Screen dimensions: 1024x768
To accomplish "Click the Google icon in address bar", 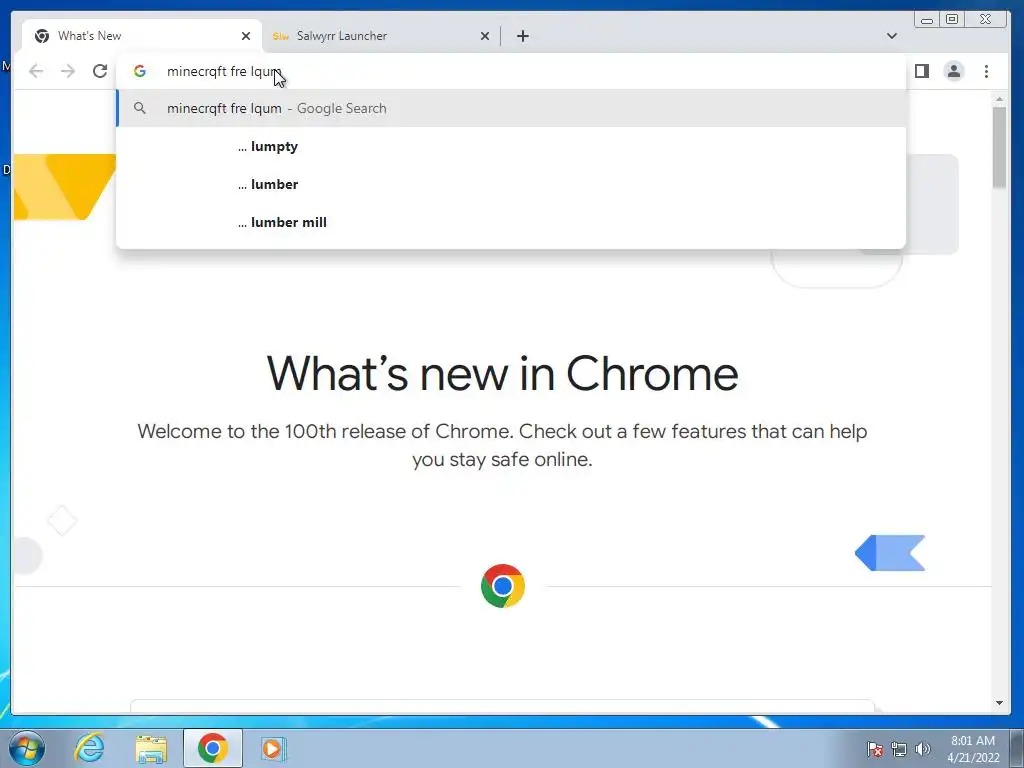I will (x=140, y=71).
